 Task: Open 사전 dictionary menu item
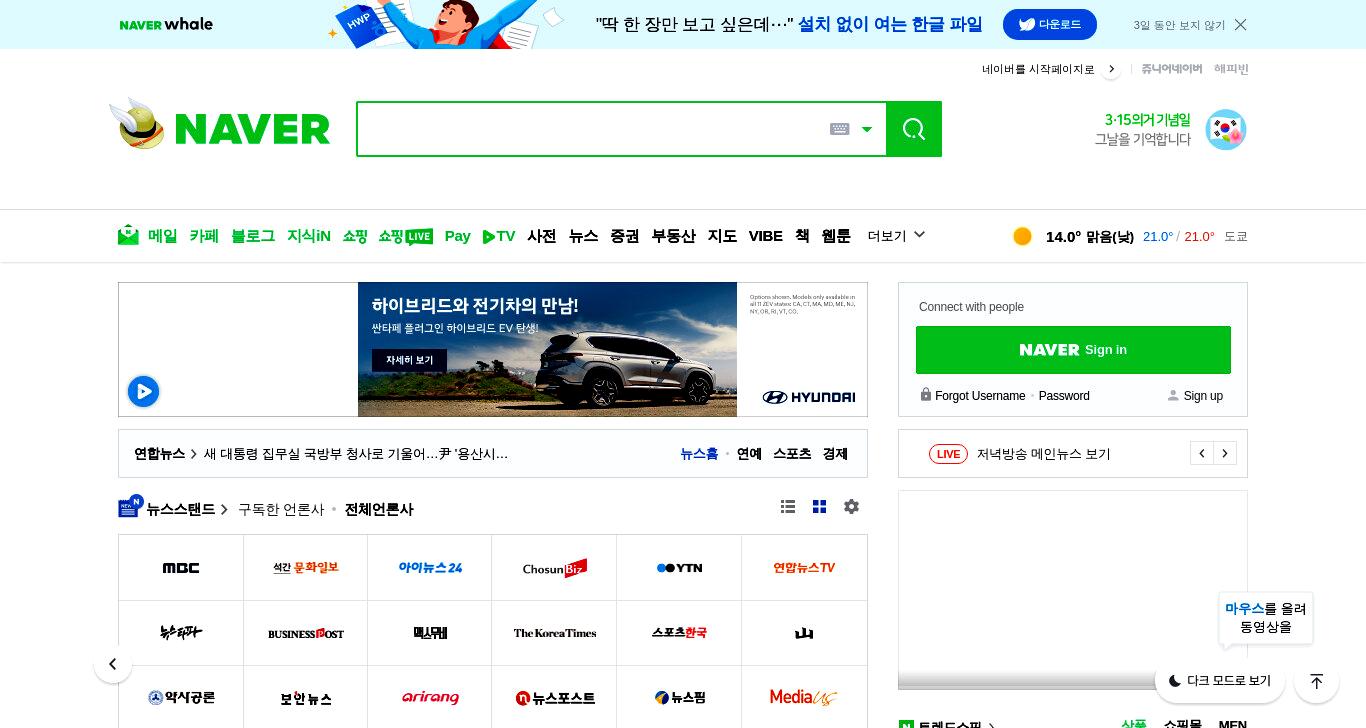tap(542, 236)
